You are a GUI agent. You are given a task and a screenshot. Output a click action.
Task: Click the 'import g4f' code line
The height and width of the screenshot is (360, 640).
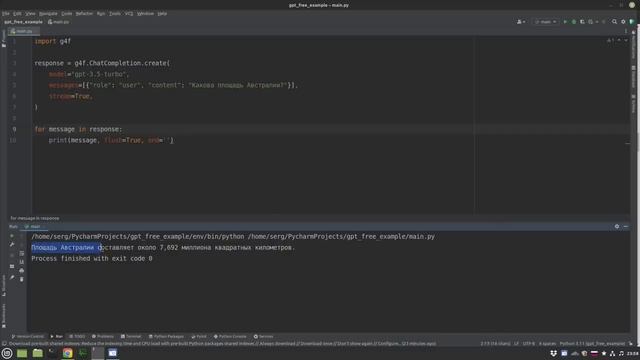(53, 41)
